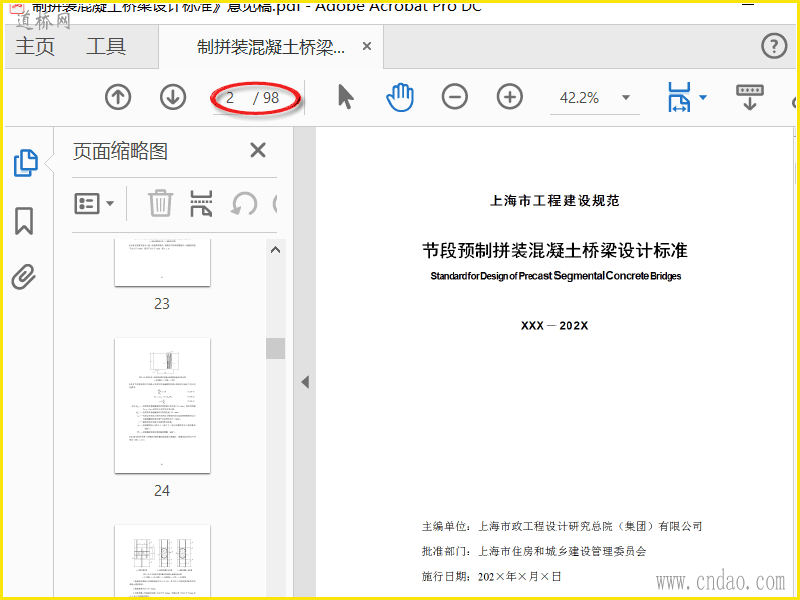Viewport: 800px width, 600px height.
Task: Open fit page options dropdown arrow
Action: [x=703, y=97]
